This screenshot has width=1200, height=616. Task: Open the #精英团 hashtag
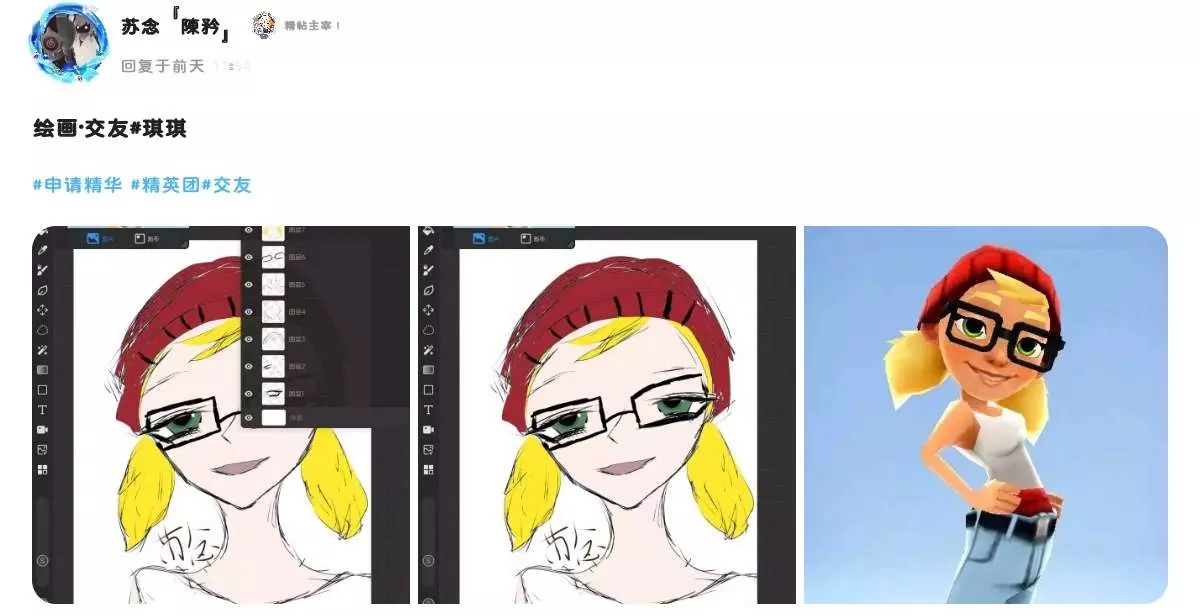(165, 185)
